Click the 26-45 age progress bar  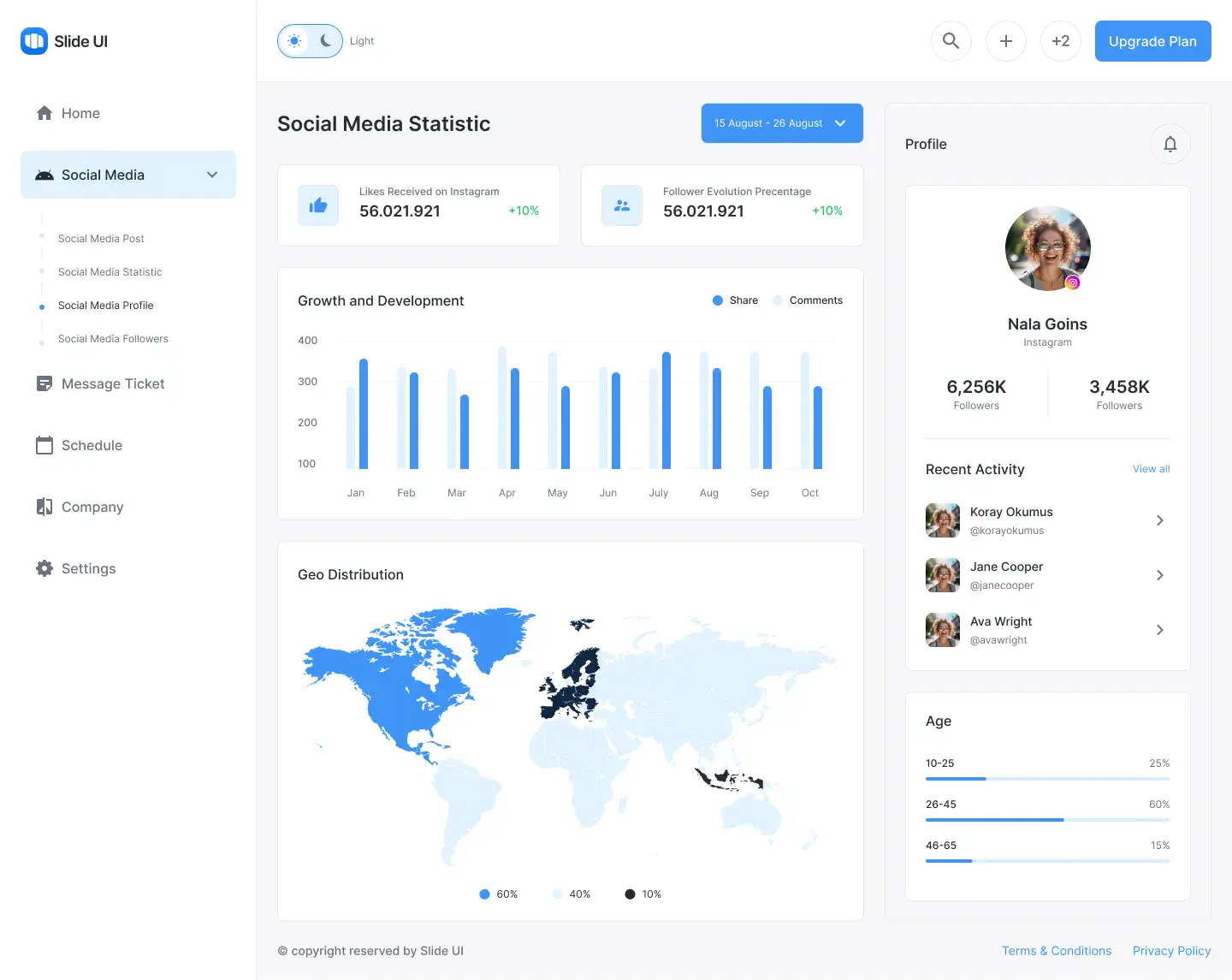pyautogui.click(x=1048, y=820)
